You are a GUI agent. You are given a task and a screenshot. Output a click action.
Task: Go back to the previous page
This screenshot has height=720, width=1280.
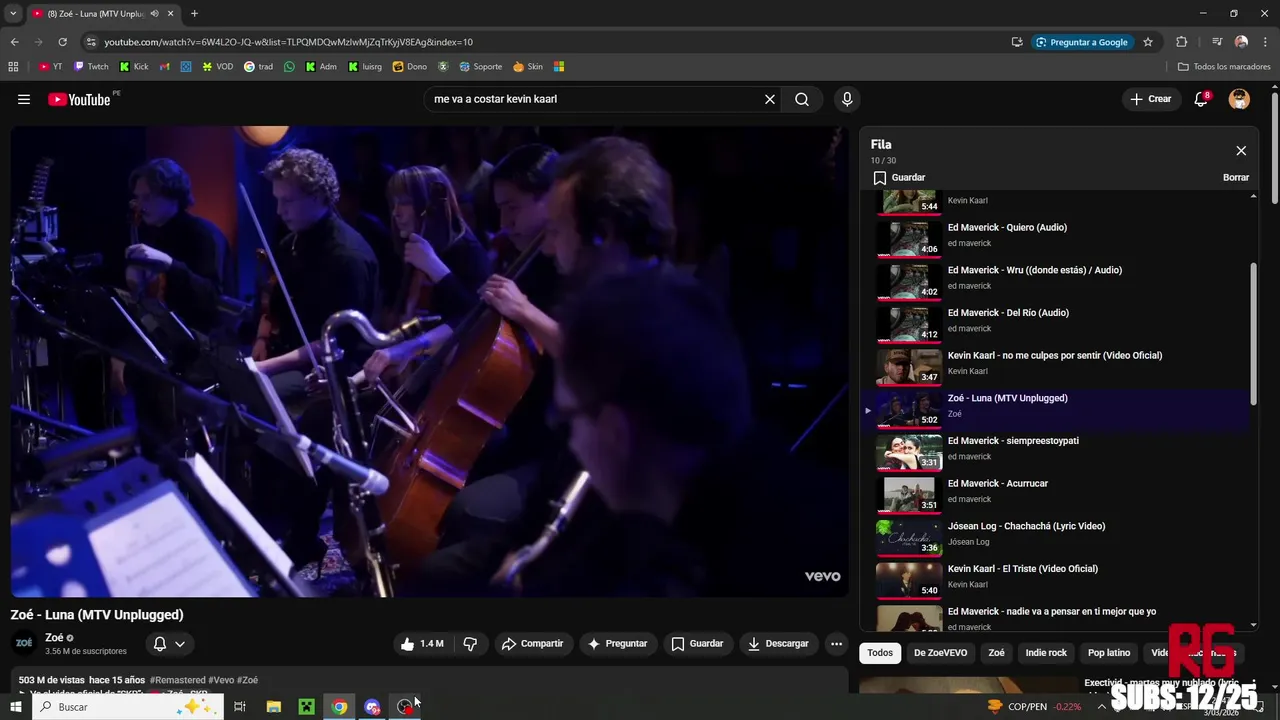pyautogui.click(x=14, y=42)
